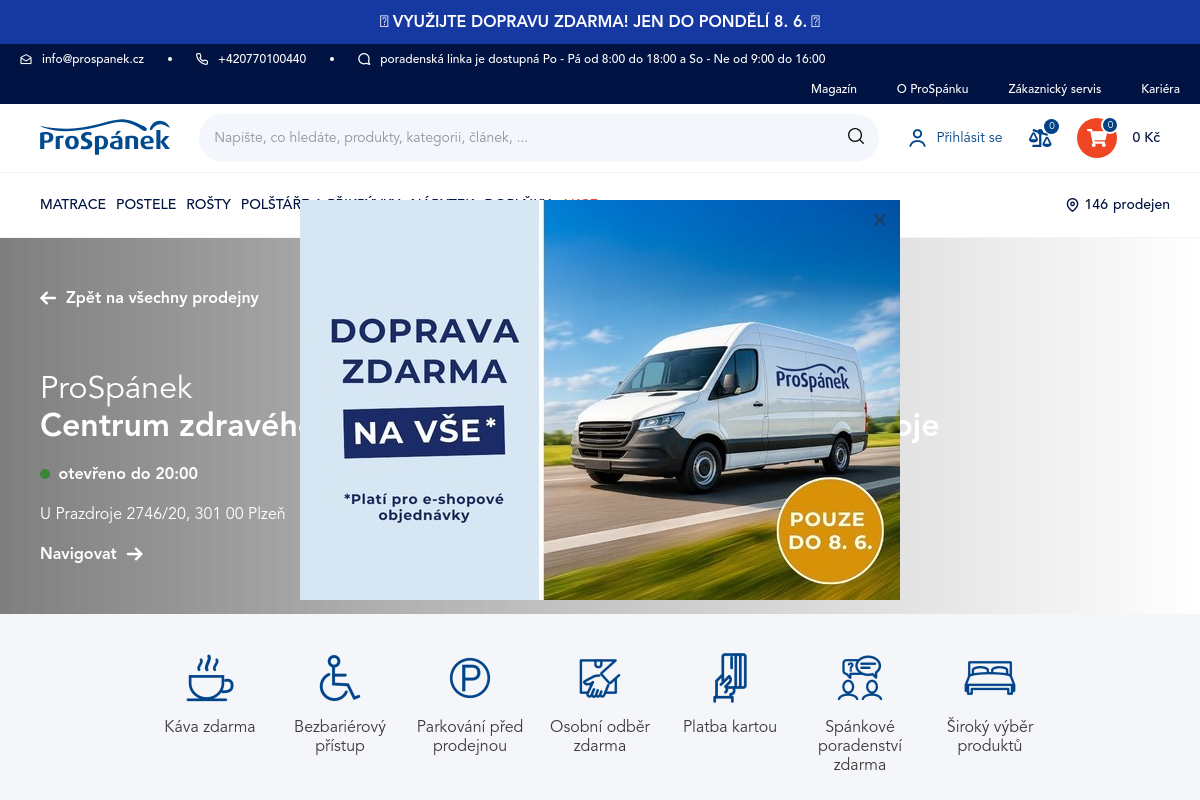Viewport: 1200px width, 800px height.
Task: Click the personal pickup handover icon
Action: (x=600, y=678)
